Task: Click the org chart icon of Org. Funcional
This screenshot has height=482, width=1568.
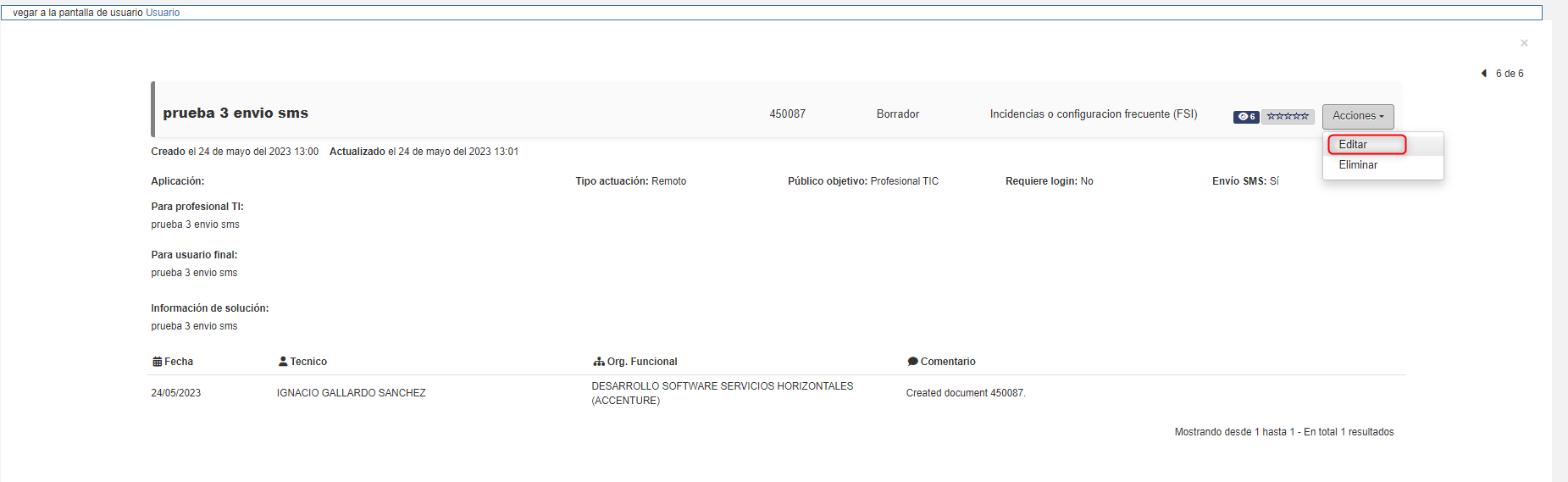Action: (599, 362)
